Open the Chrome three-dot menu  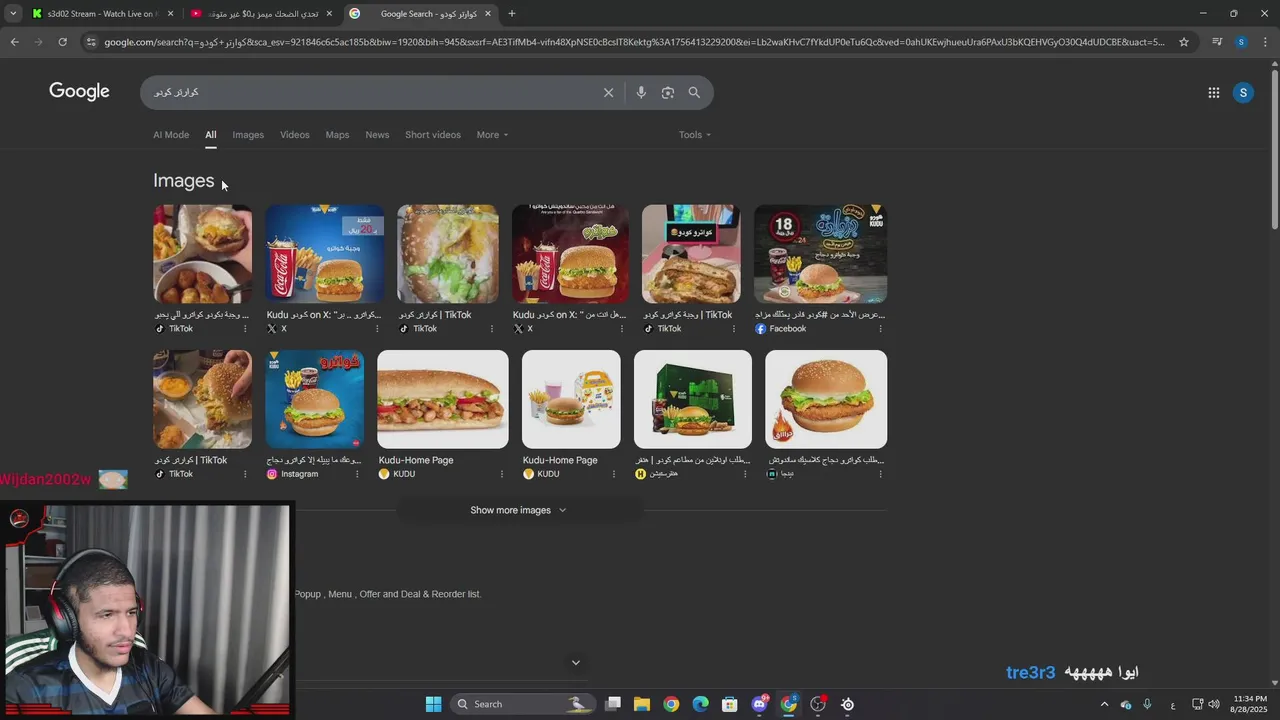click(x=1265, y=42)
